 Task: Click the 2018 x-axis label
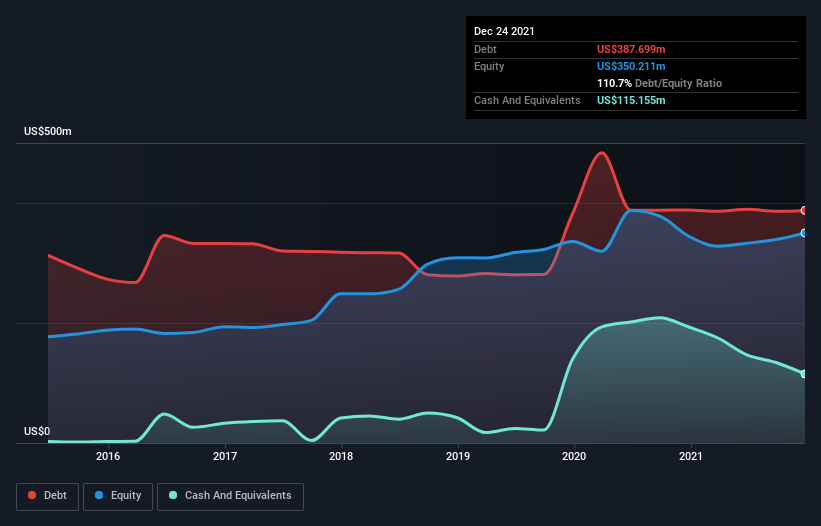341,456
